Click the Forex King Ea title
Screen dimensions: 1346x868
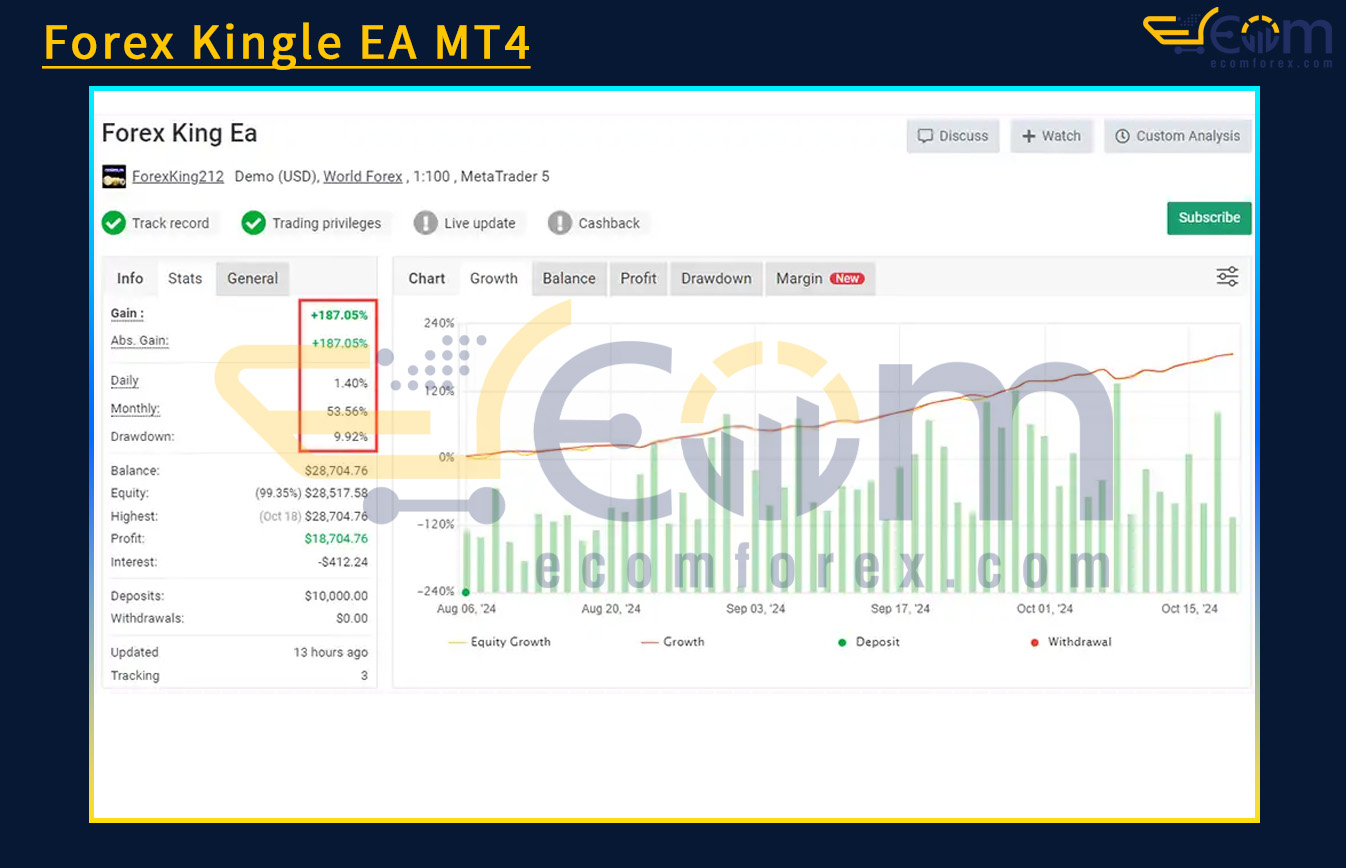pyautogui.click(x=180, y=133)
